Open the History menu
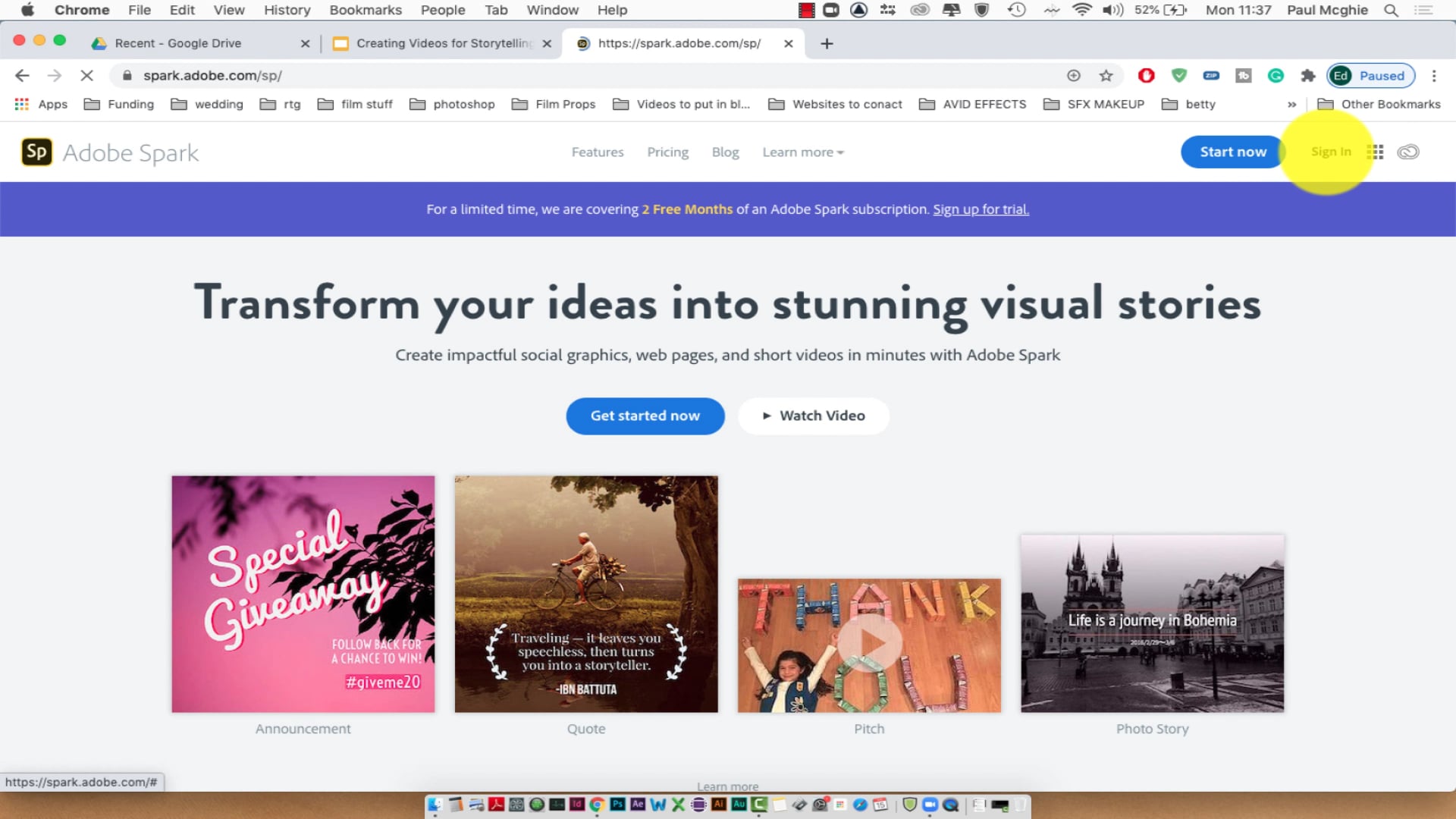 point(286,10)
